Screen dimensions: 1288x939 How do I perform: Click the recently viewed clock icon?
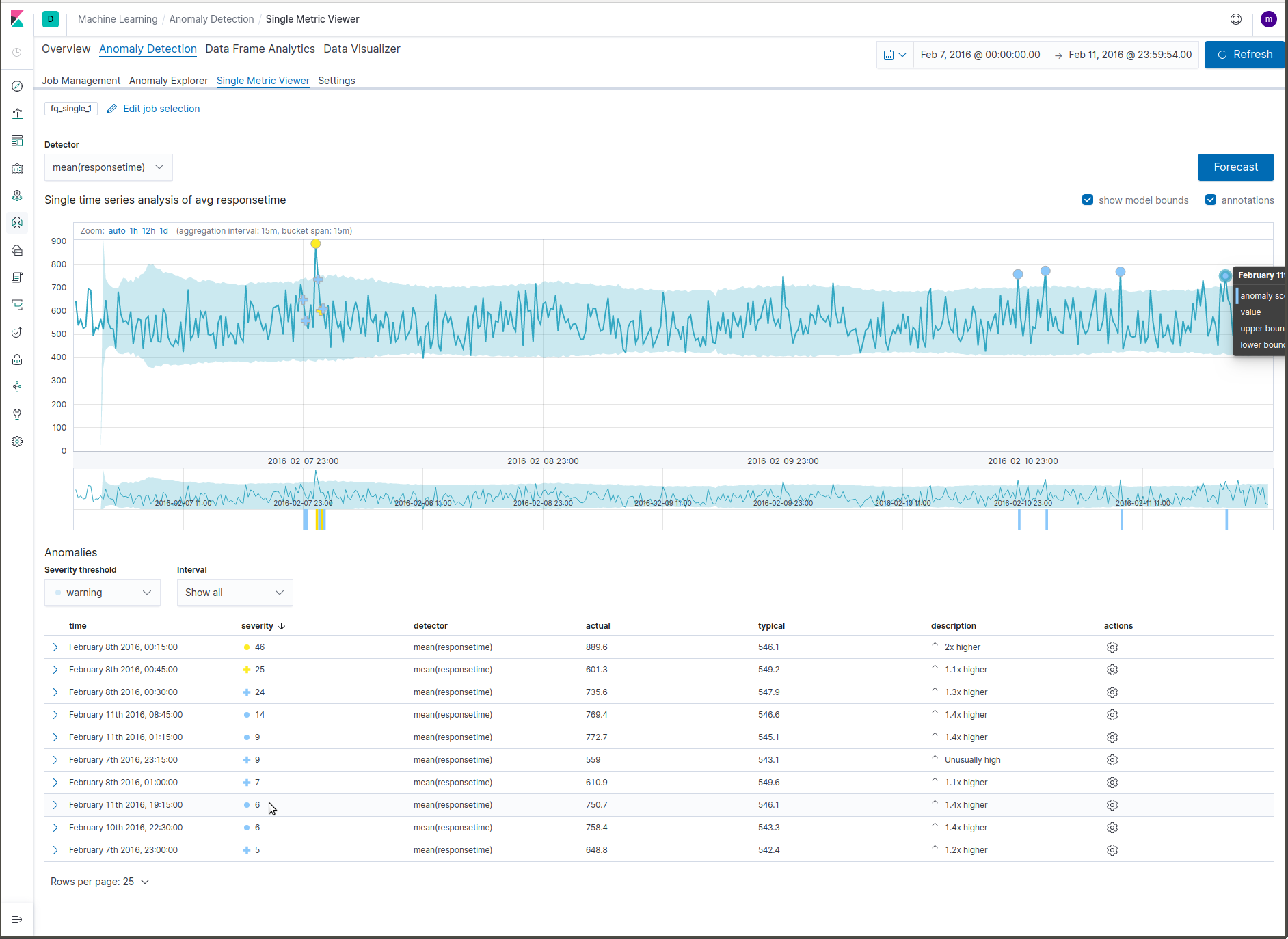(x=17, y=53)
